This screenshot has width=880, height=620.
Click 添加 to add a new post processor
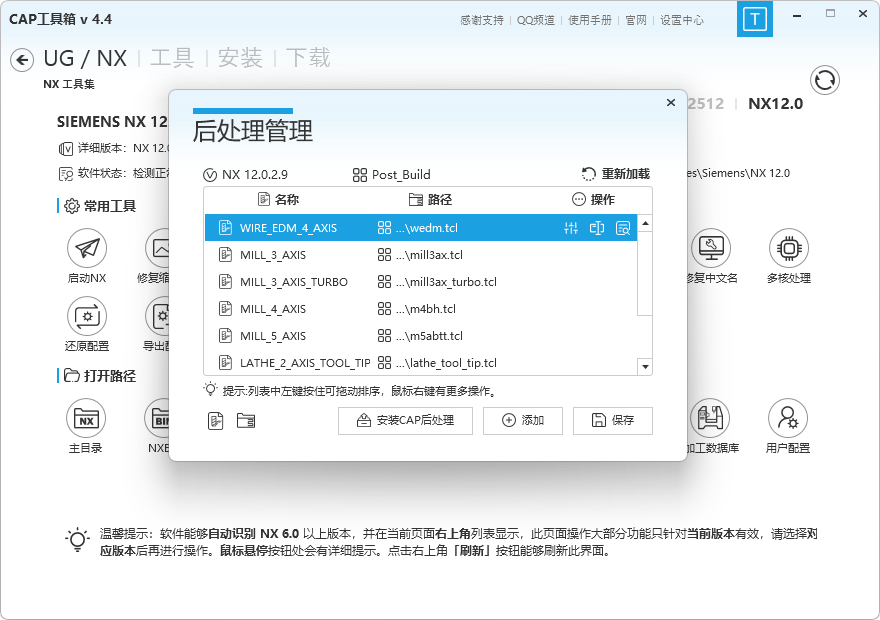pyautogui.click(x=522, y=421)
